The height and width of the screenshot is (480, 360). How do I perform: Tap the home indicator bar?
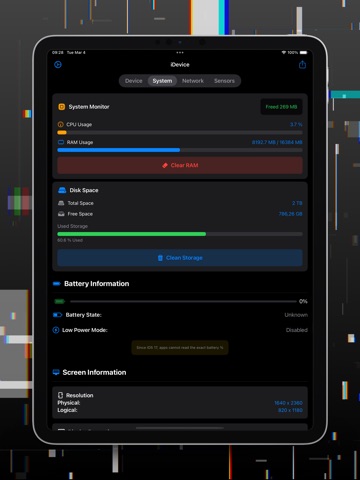[x=180, y=428]
